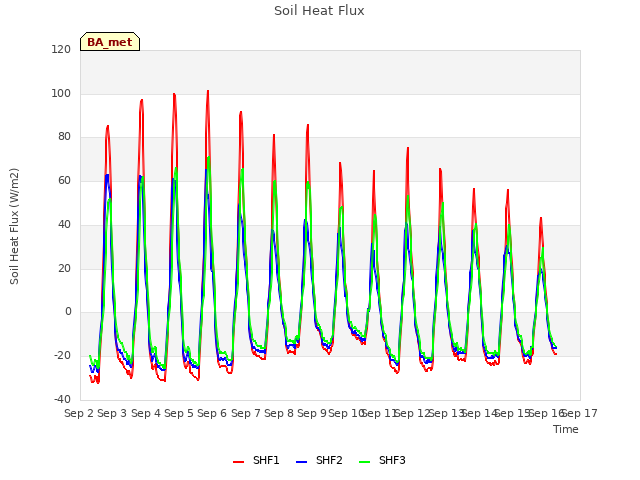The width and height of the screenshot is (640, 480).
Task: Click the red SHF1 peak on Sep 2
Action: point(108,126)
